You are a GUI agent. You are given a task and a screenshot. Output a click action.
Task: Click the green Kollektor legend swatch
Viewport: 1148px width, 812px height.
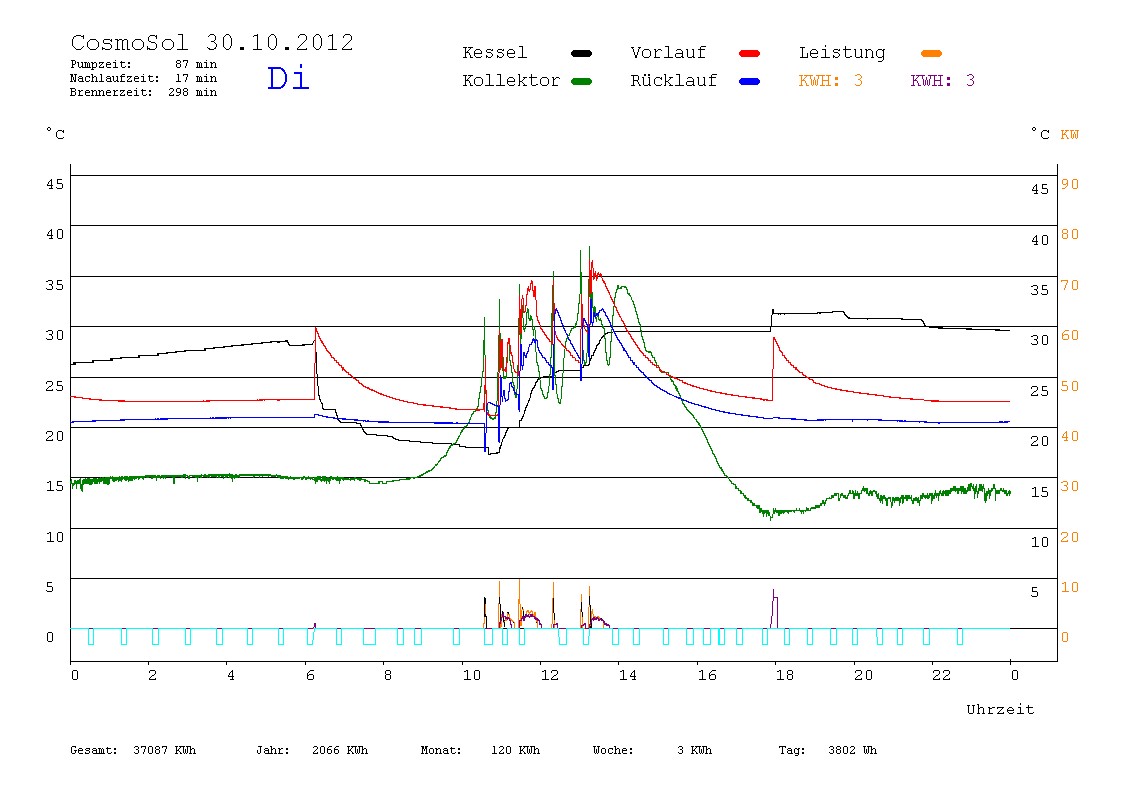tap(581, 81)
